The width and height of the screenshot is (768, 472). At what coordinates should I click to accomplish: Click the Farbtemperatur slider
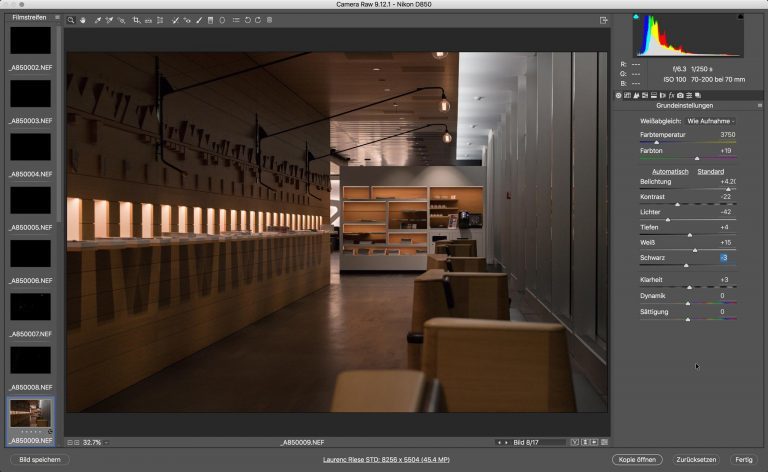coord(688,142)
